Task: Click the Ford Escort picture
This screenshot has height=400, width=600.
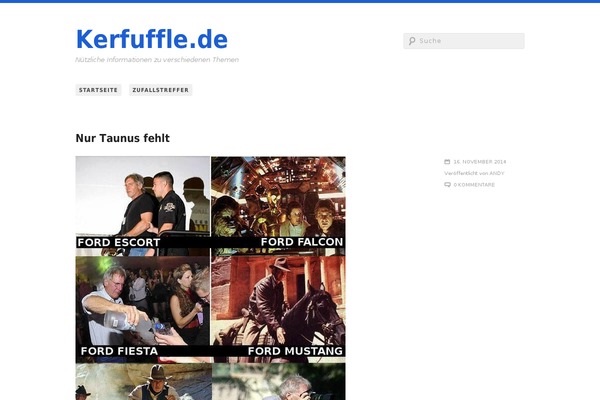Action: click(143, 206)
